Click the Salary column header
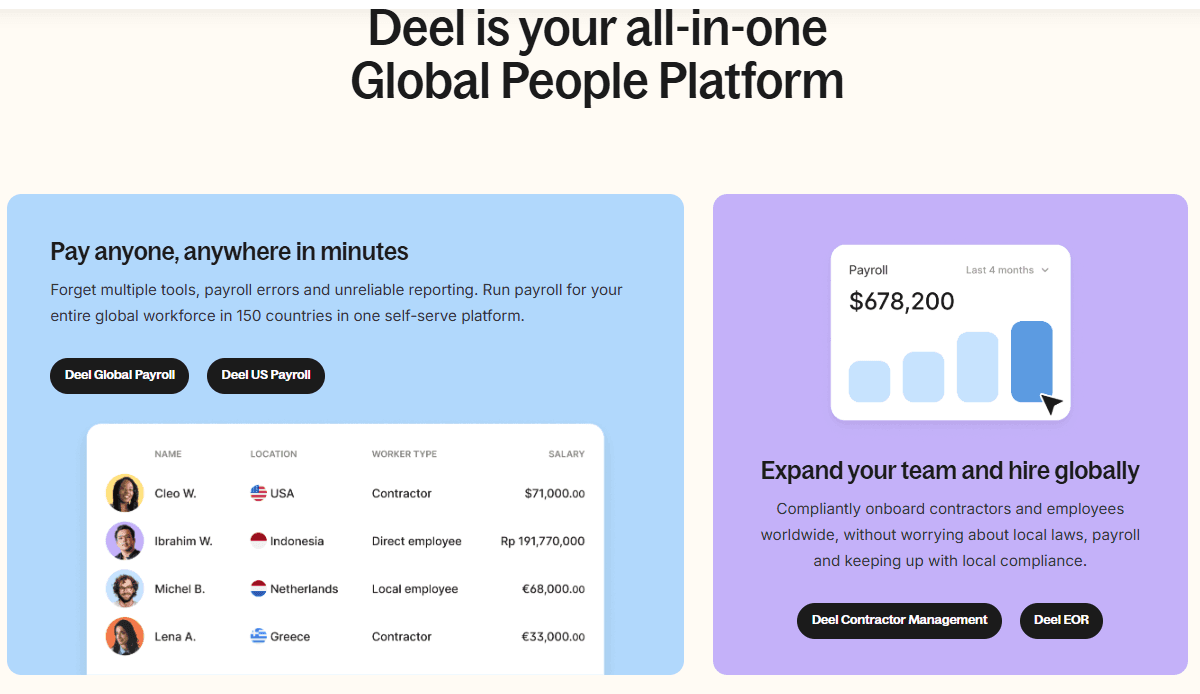Image resolution: width=1200 pixels, height=694 pixels. click(x=566, y=454)
